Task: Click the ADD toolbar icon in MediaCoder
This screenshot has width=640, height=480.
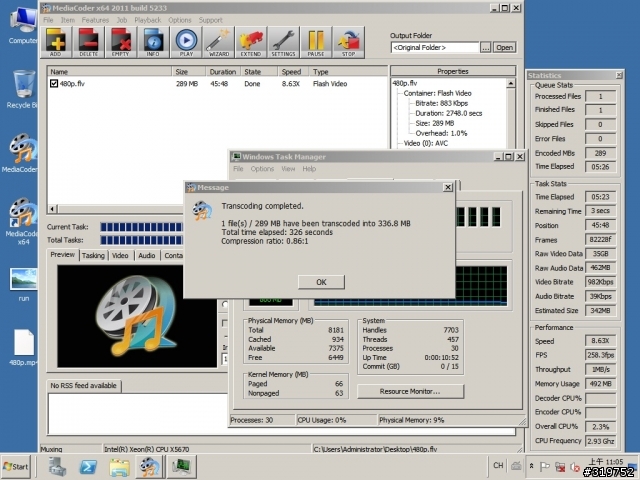Action: tap(56, 42)
